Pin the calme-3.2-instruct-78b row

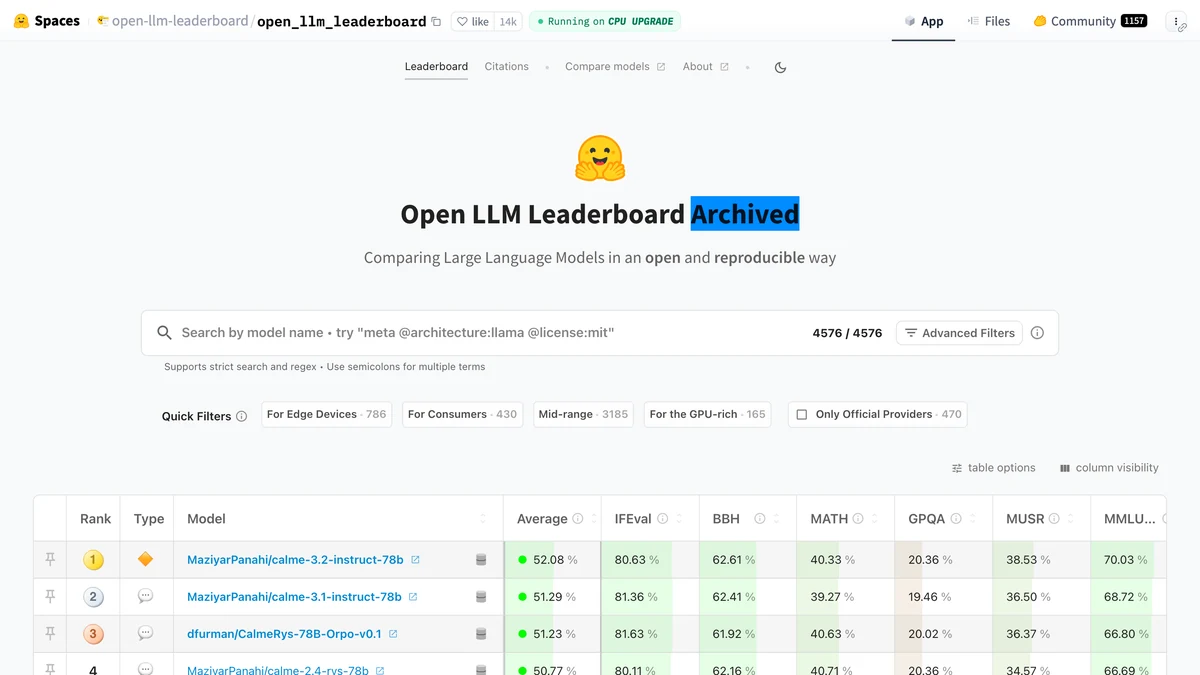[x=50, y=560]
